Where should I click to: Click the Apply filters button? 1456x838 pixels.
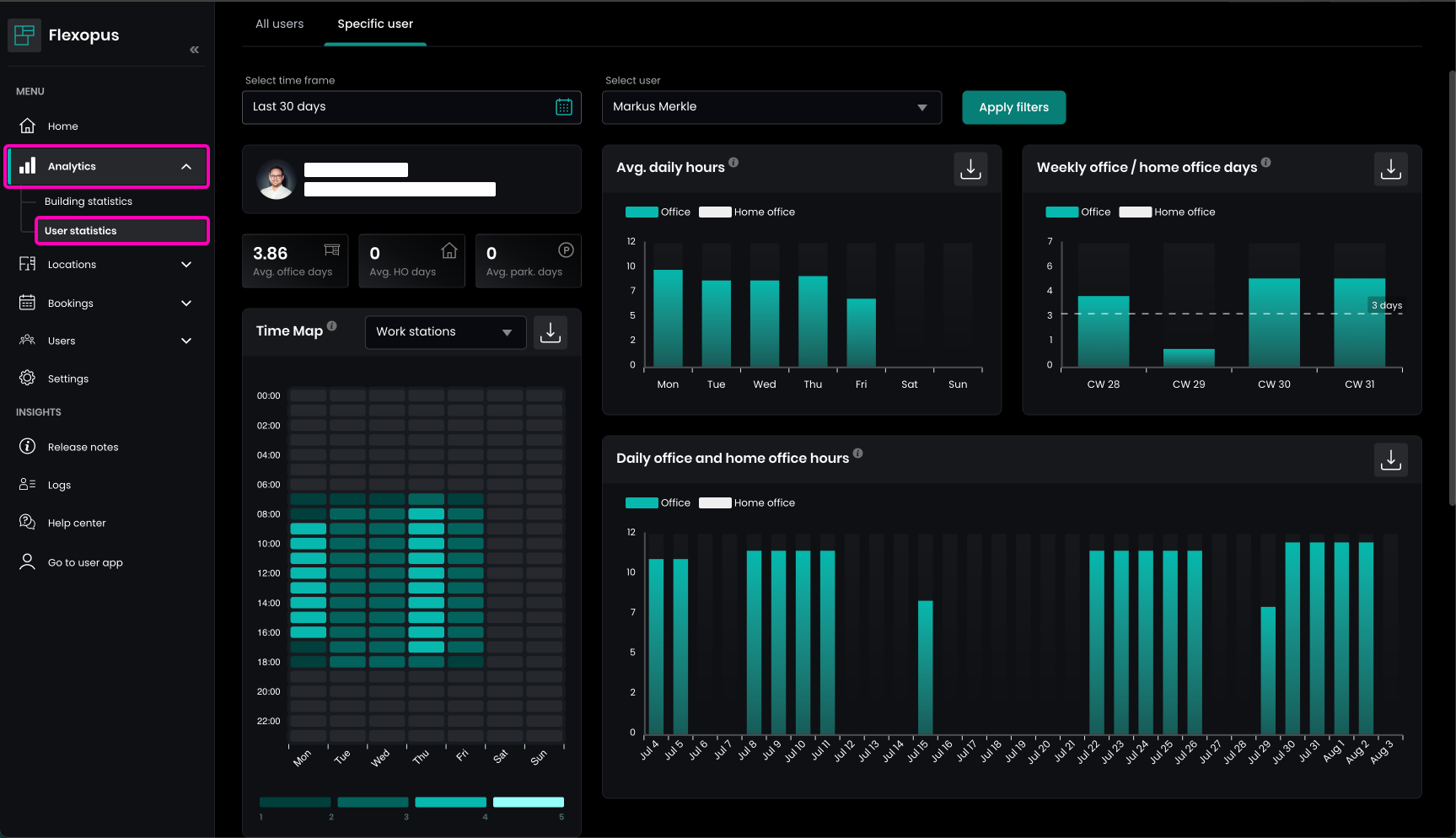(1013, 107)
